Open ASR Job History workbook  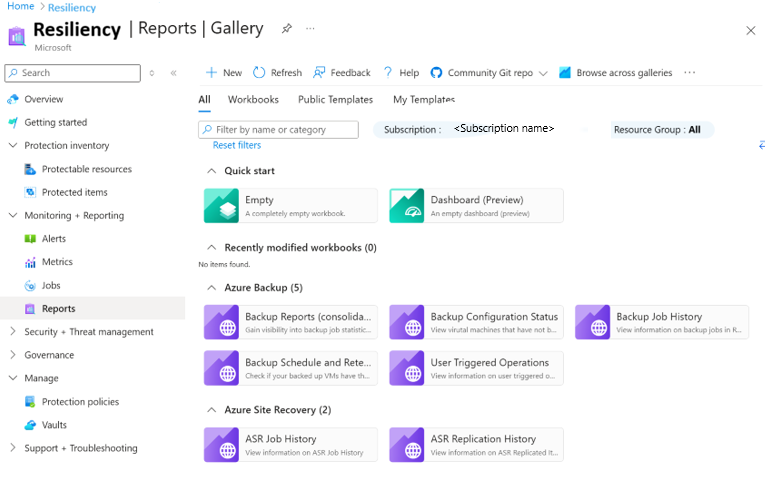point(291,445)
